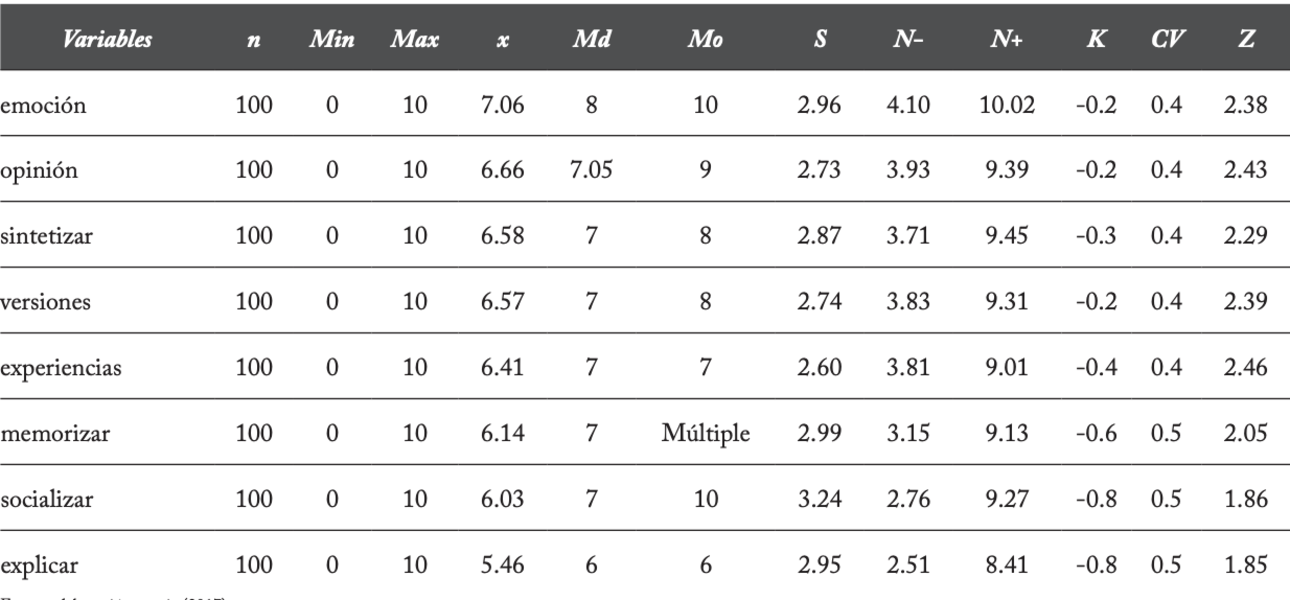
Task: Click the 10.02 value in emoción row
Action: pyautogui.click(x=1005, y=105)
